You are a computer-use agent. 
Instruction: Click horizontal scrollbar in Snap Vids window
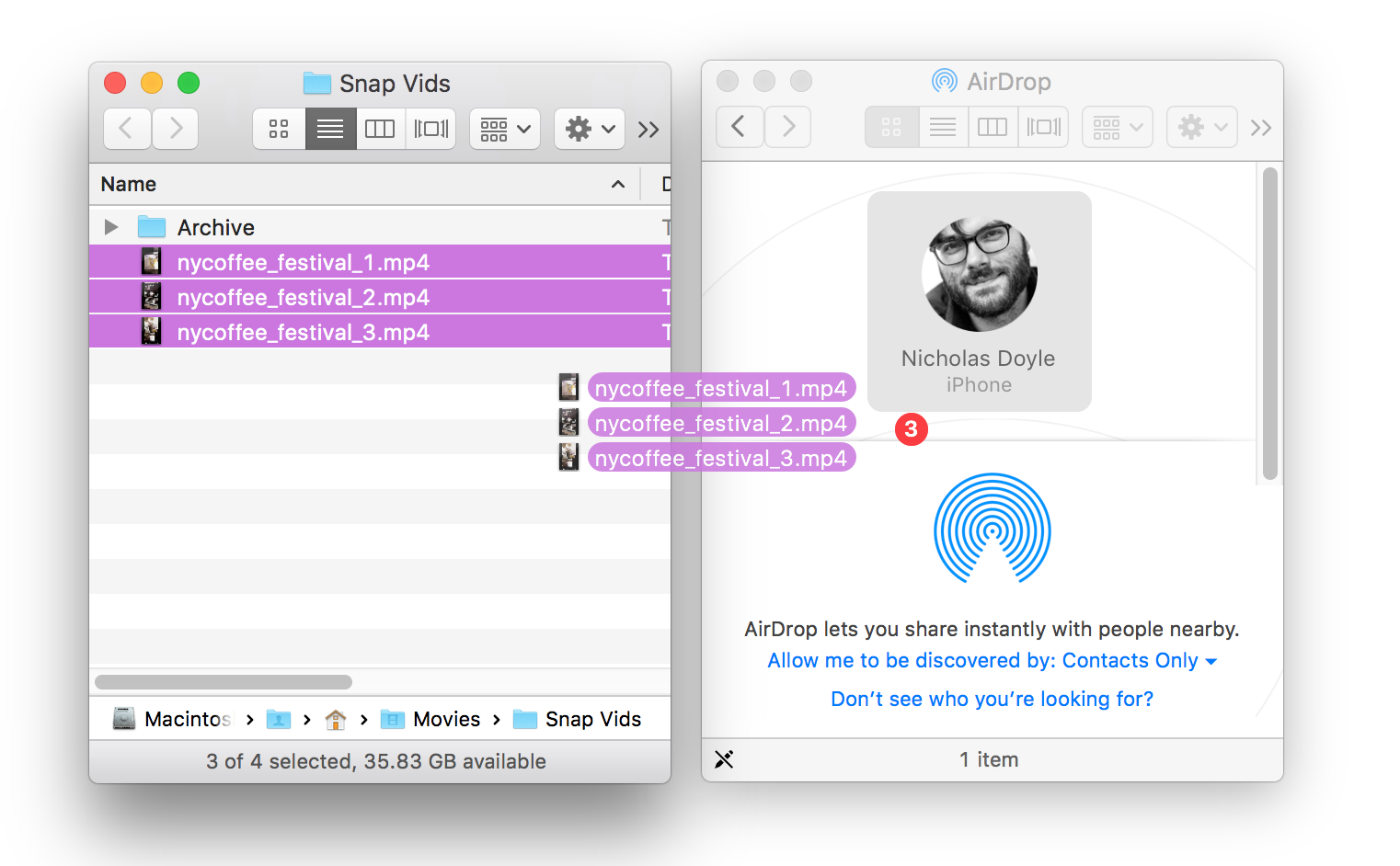point(224,682)
